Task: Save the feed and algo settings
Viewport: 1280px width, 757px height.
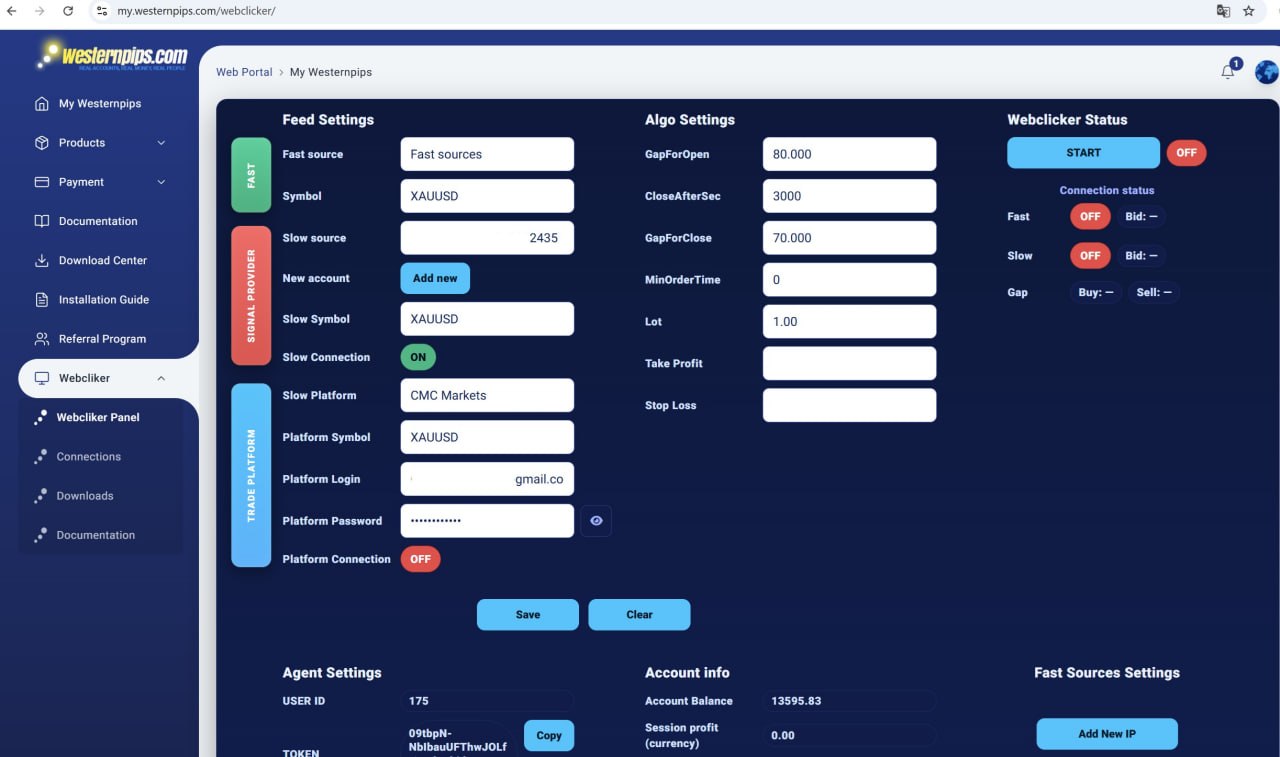Action: [x=528, y=615]
